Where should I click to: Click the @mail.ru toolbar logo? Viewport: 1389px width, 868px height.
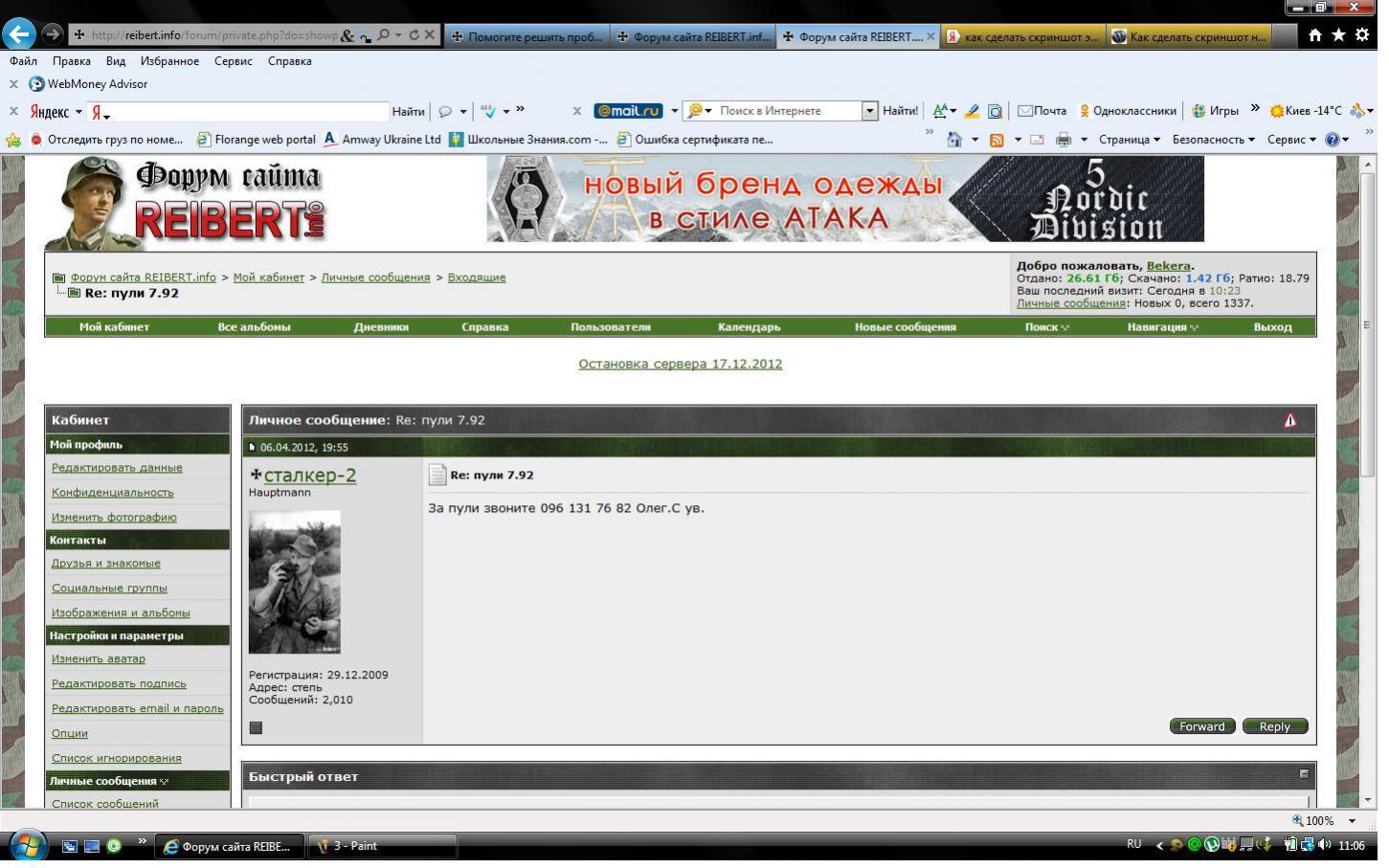coord(629,111)
